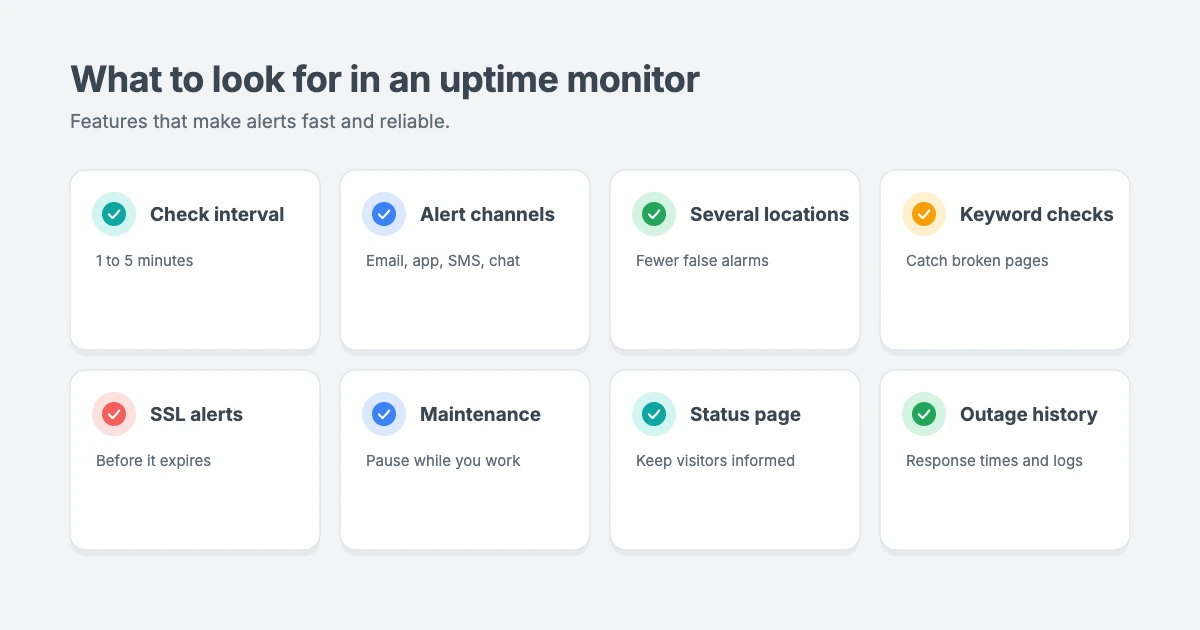
Task: Click the blue checkmark icon beside Alert channels
Action: click(384, 214)
